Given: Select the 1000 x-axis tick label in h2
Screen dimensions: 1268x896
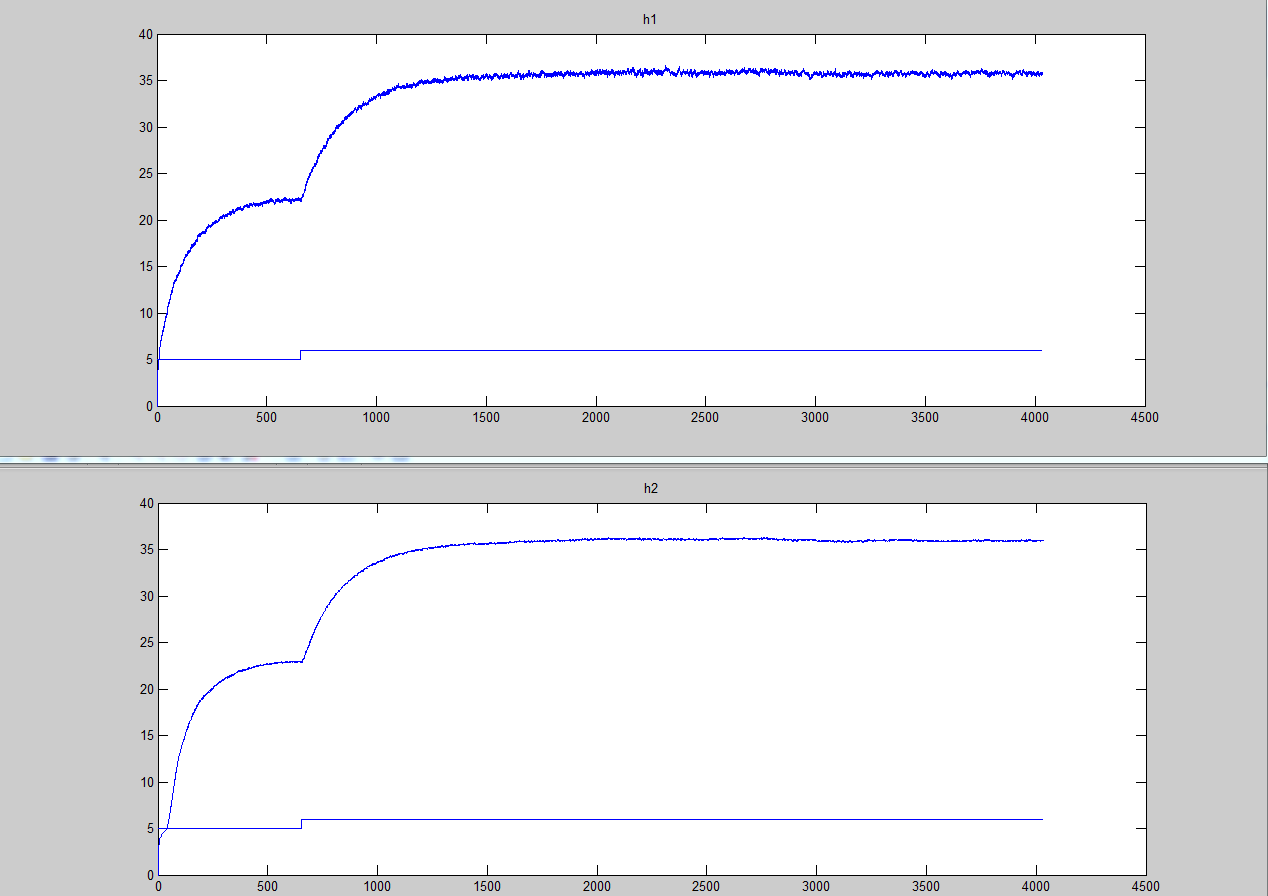Looking at the screenshot, I should pyautogui.click(x=377, y=886).
